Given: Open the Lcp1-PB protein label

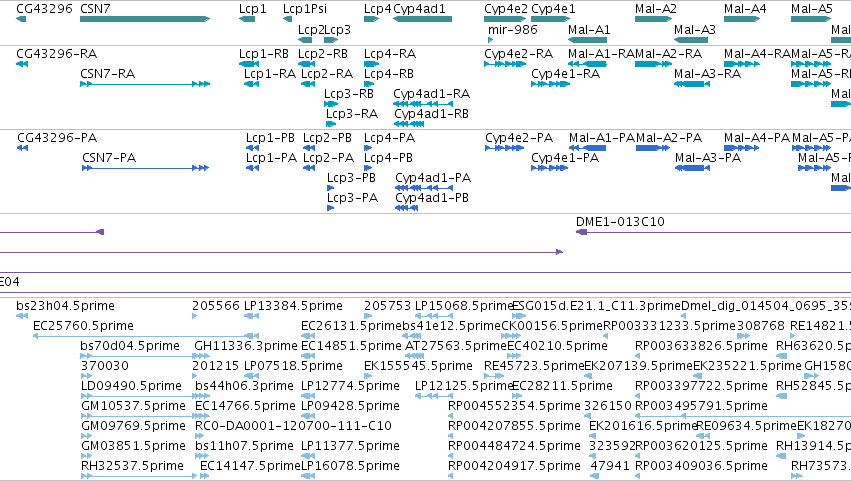Looking at the screenshot, I should click(x=270, y=138).
